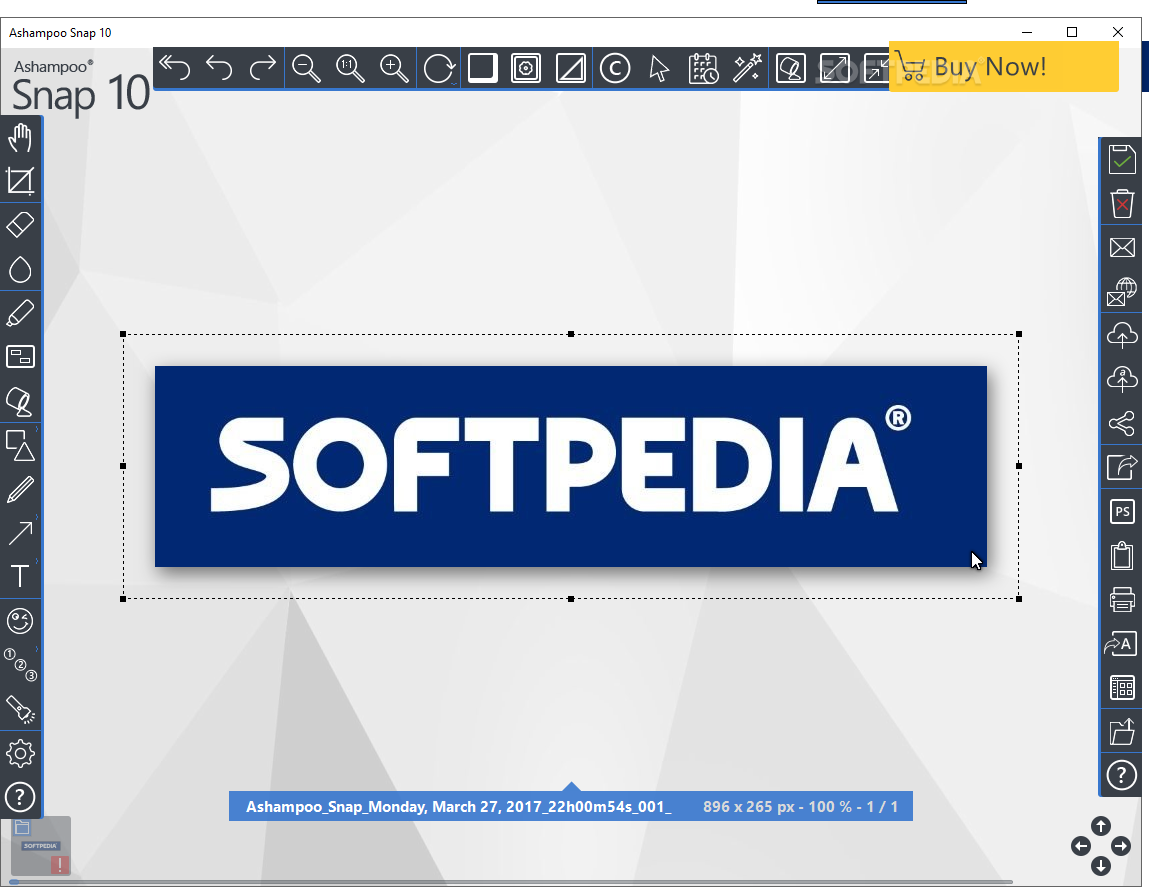Click the redo arrow
Viewport: 1149px width, 887px height.
(262, 68)
